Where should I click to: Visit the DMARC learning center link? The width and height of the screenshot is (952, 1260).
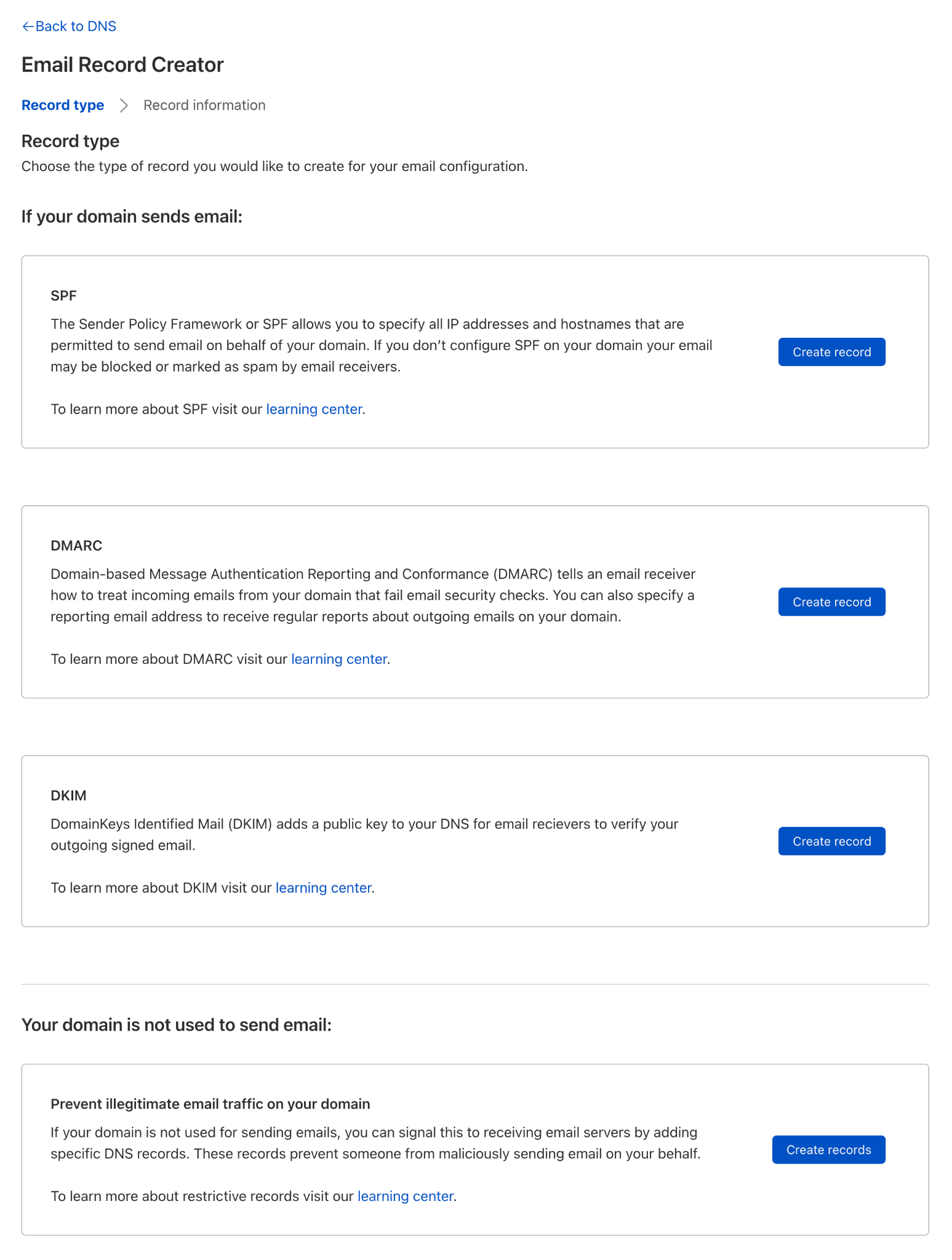click(x=339, y=659)
